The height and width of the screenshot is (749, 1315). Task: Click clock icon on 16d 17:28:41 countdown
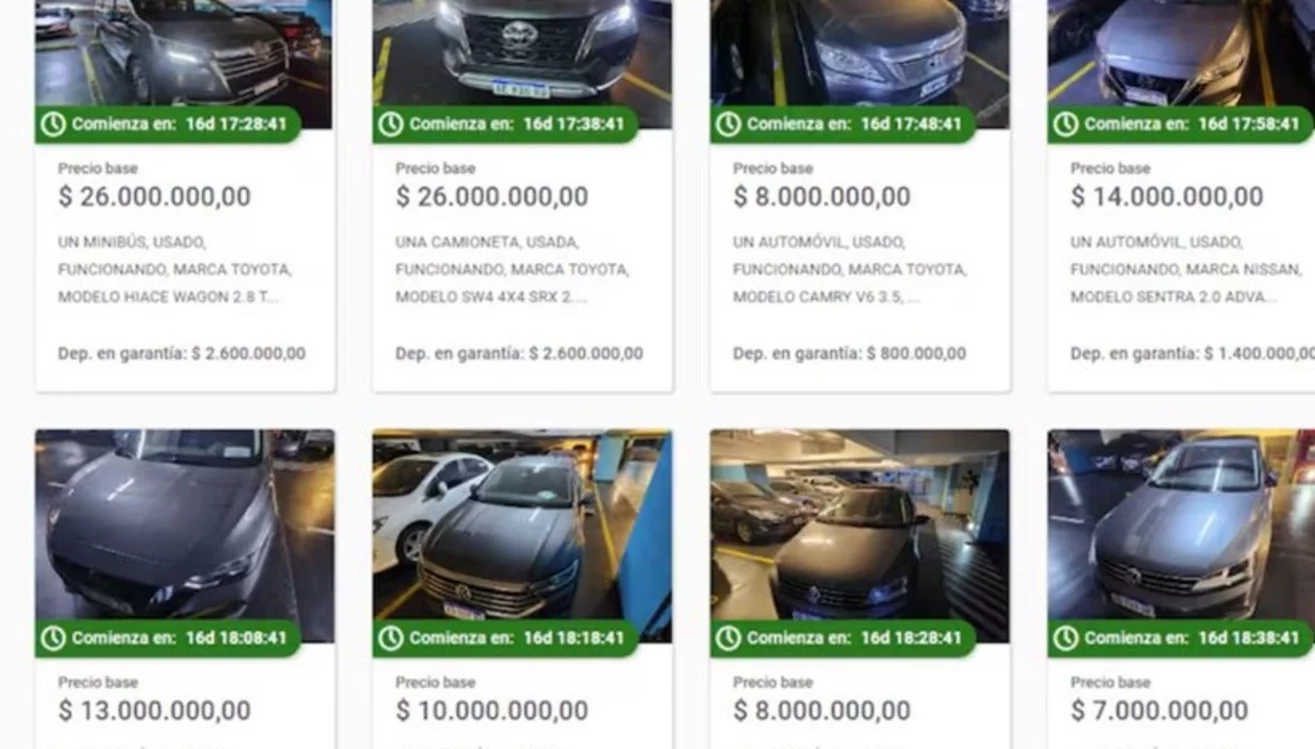point(53,125)
